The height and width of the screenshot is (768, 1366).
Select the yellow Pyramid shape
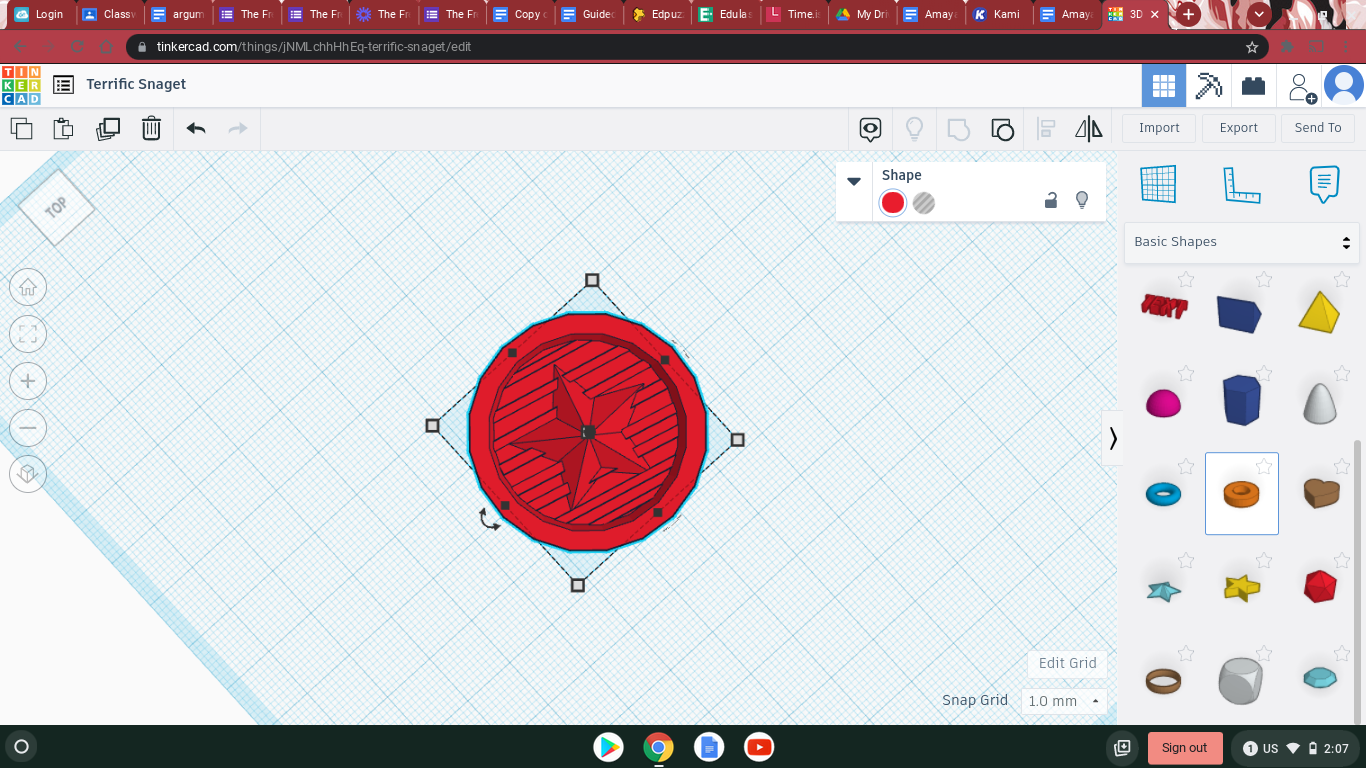pyautogui.click(x=1319, y=311)
